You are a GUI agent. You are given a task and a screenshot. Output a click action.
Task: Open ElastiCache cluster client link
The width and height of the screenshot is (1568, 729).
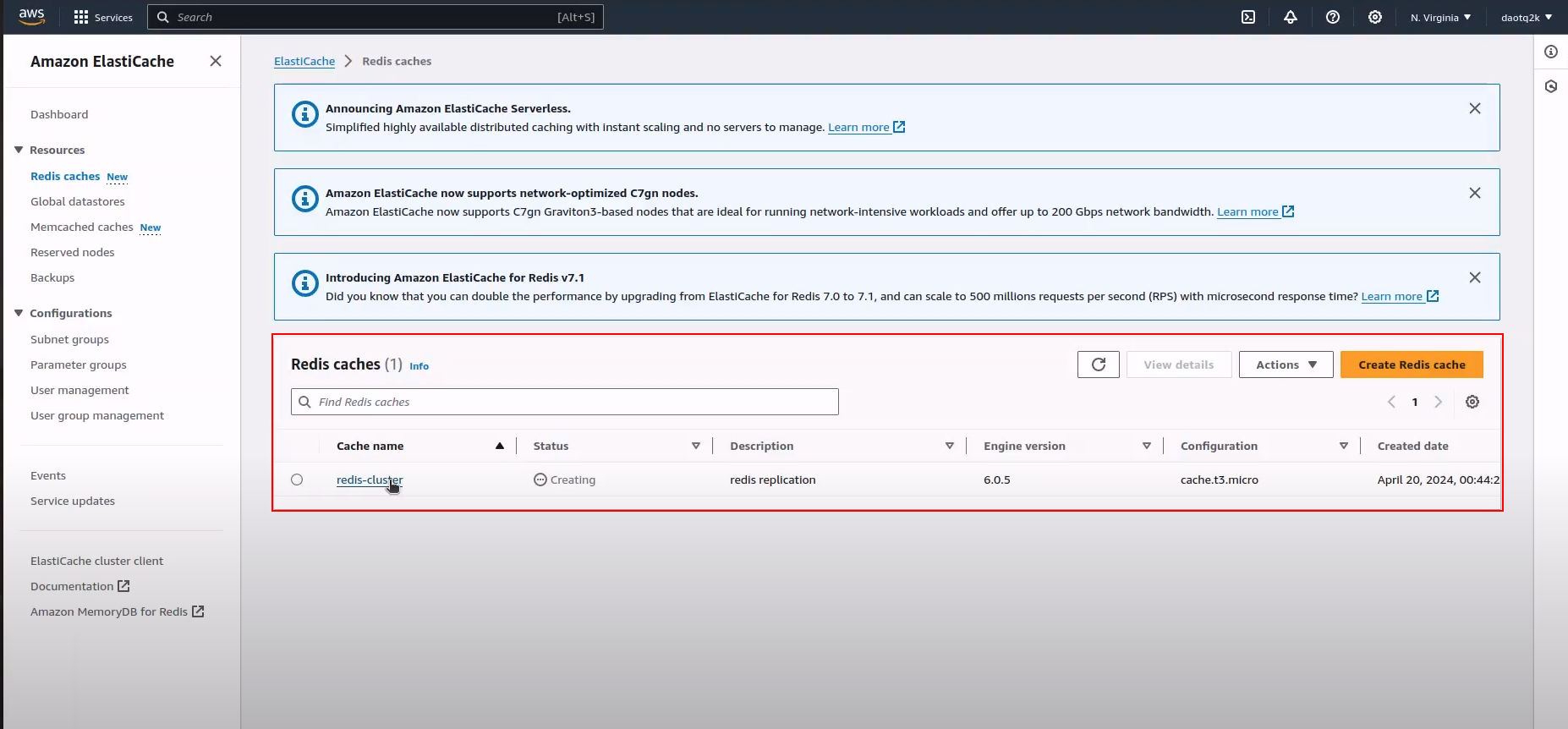96,561
